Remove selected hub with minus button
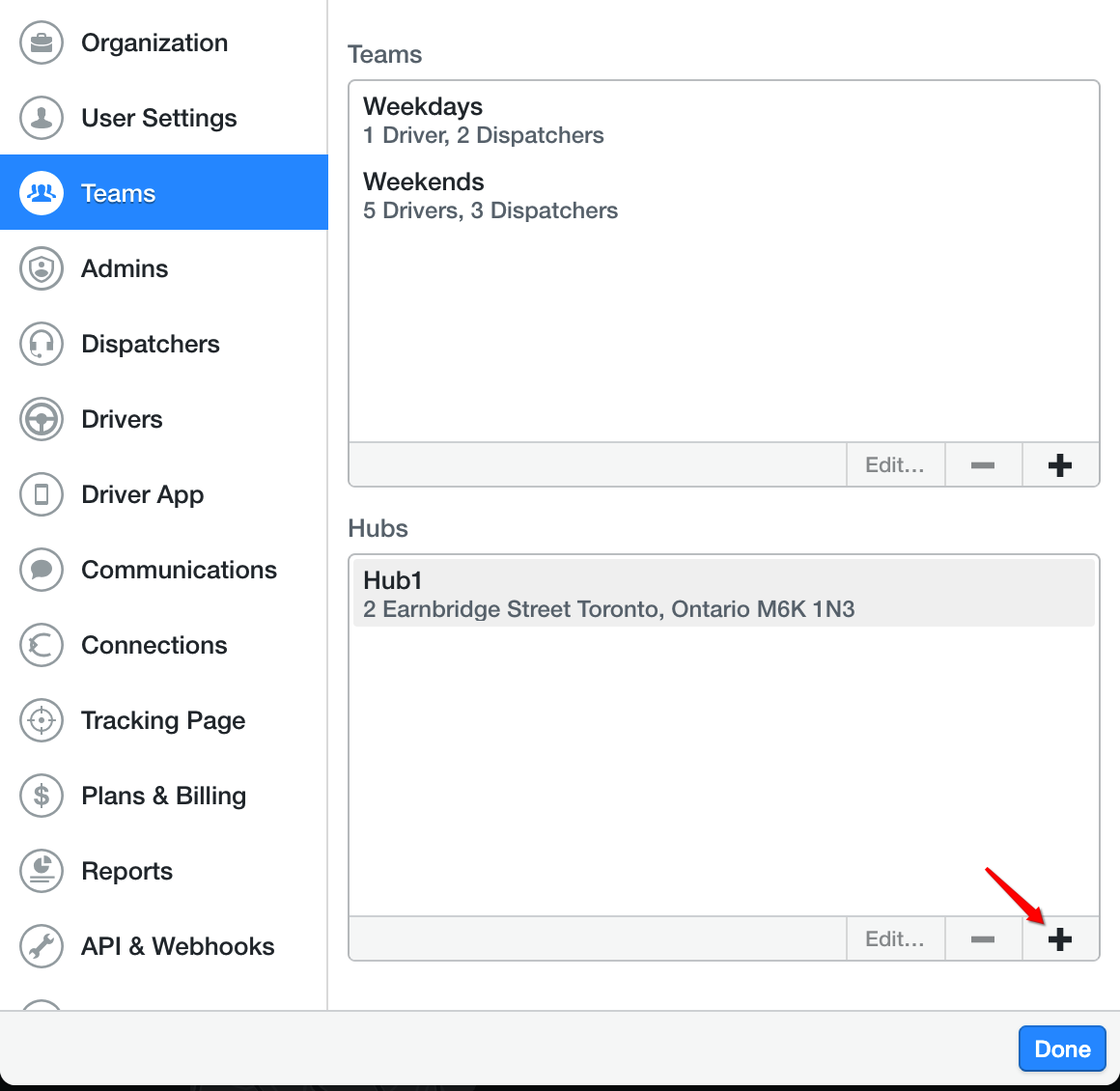This screenshot has width=1120, height=1091. [983, 938]
